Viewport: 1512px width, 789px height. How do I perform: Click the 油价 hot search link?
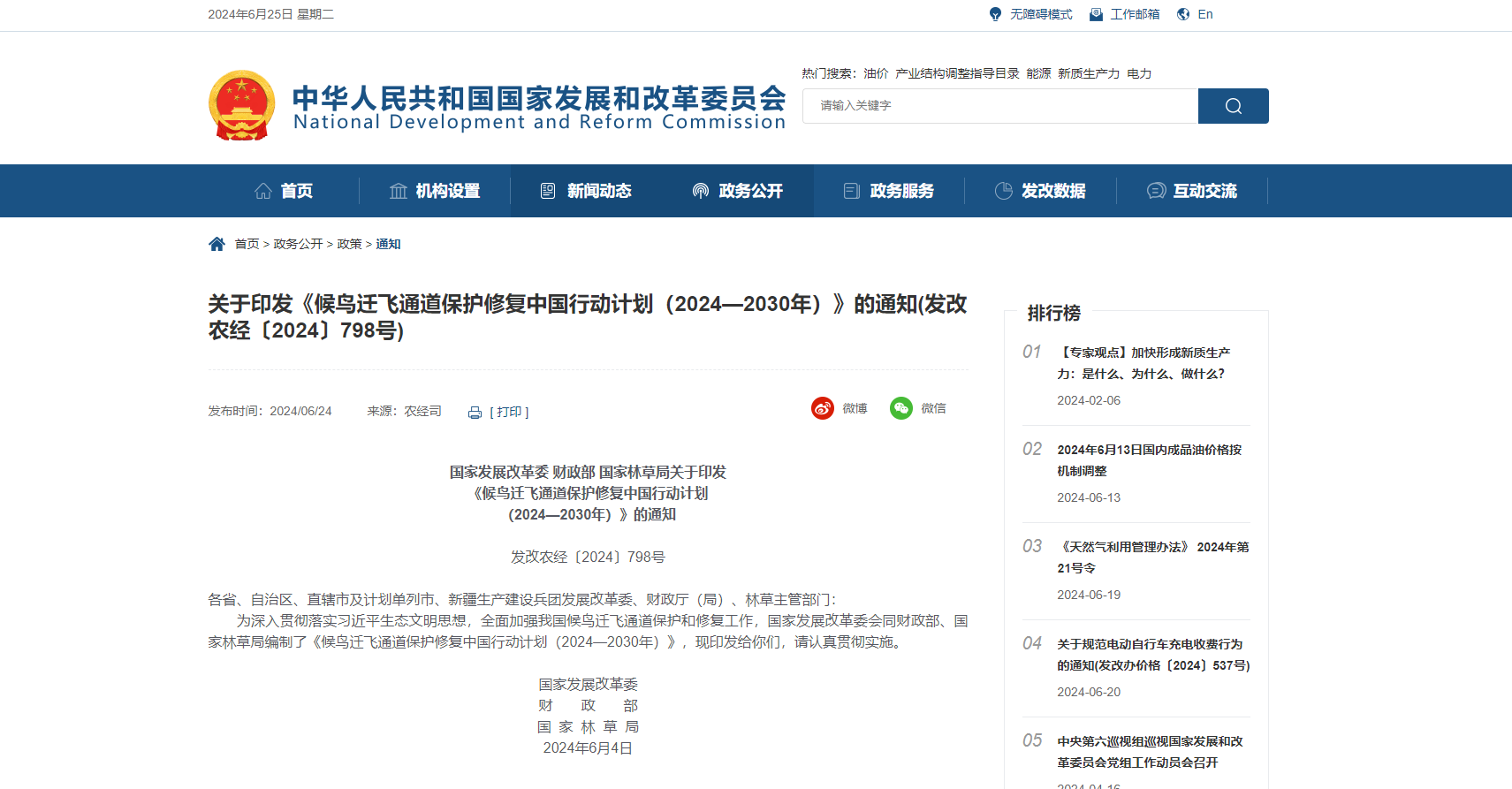tap(876, 73)
